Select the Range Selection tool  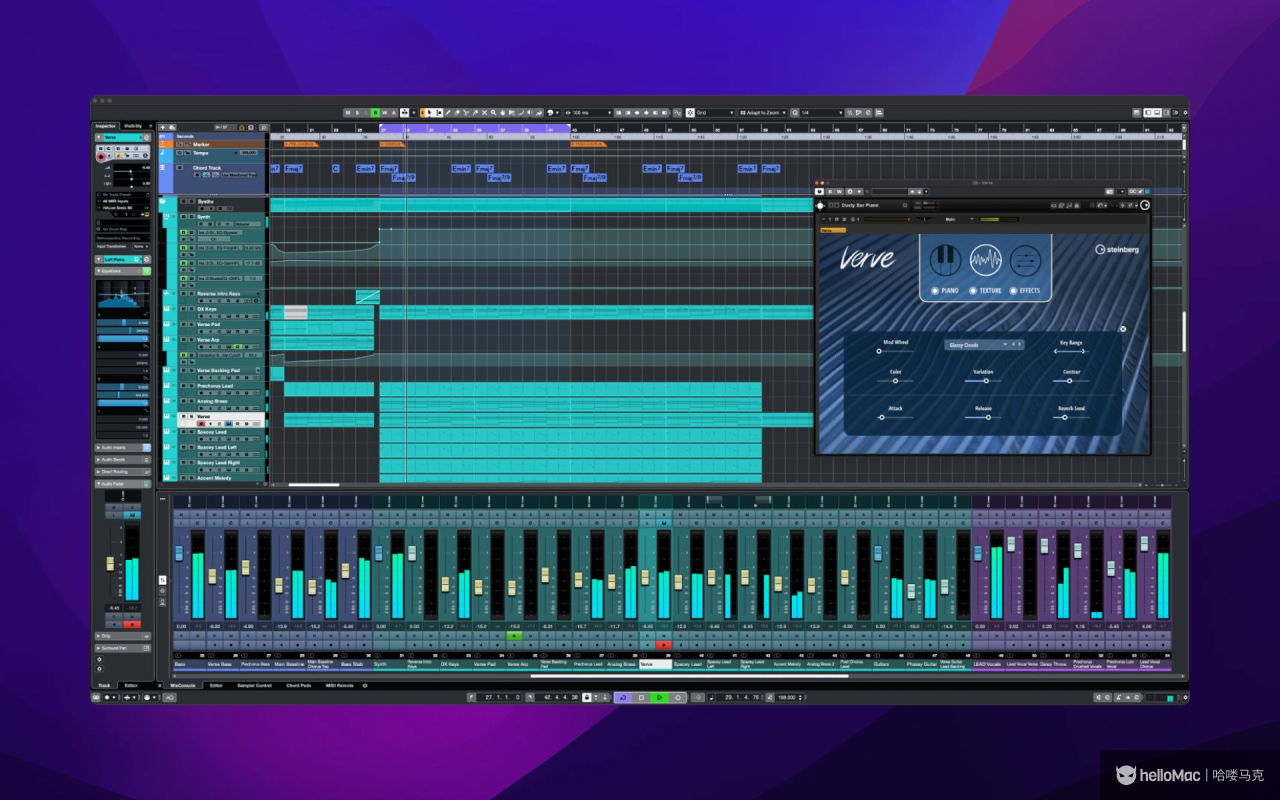(x=439, y=112)
